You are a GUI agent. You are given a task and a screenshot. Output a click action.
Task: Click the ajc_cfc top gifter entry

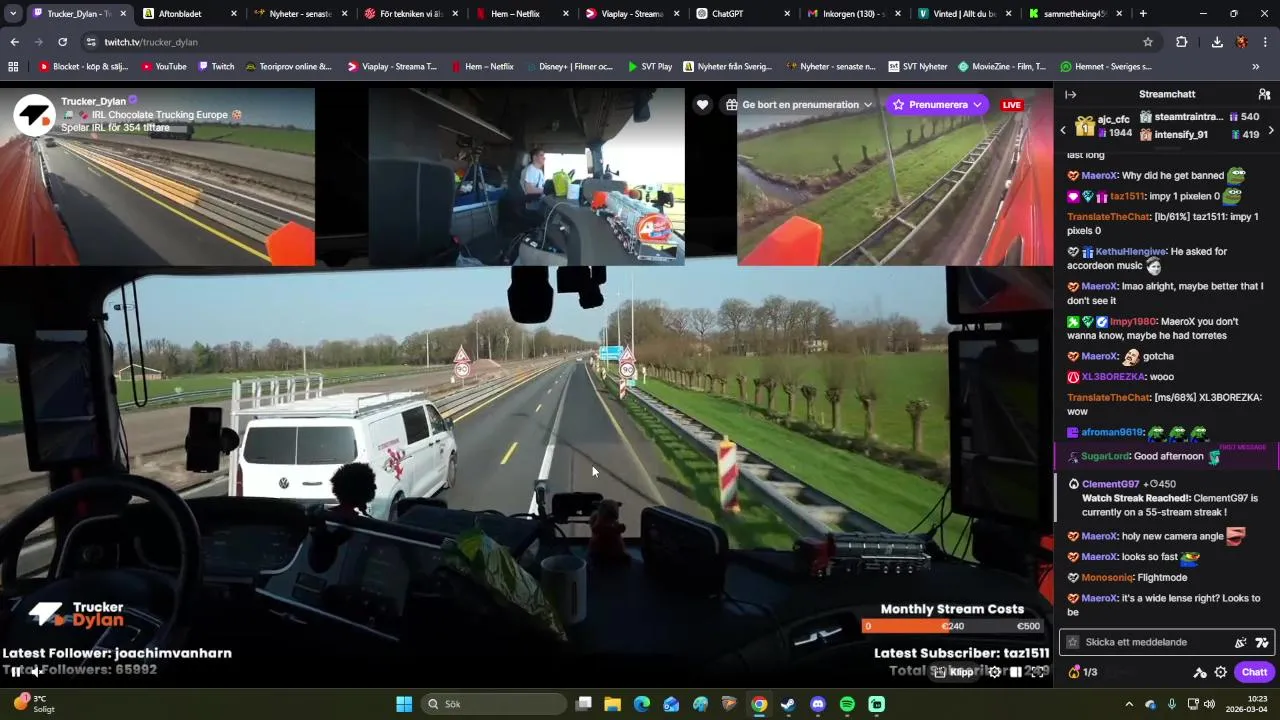(1103, 126)
